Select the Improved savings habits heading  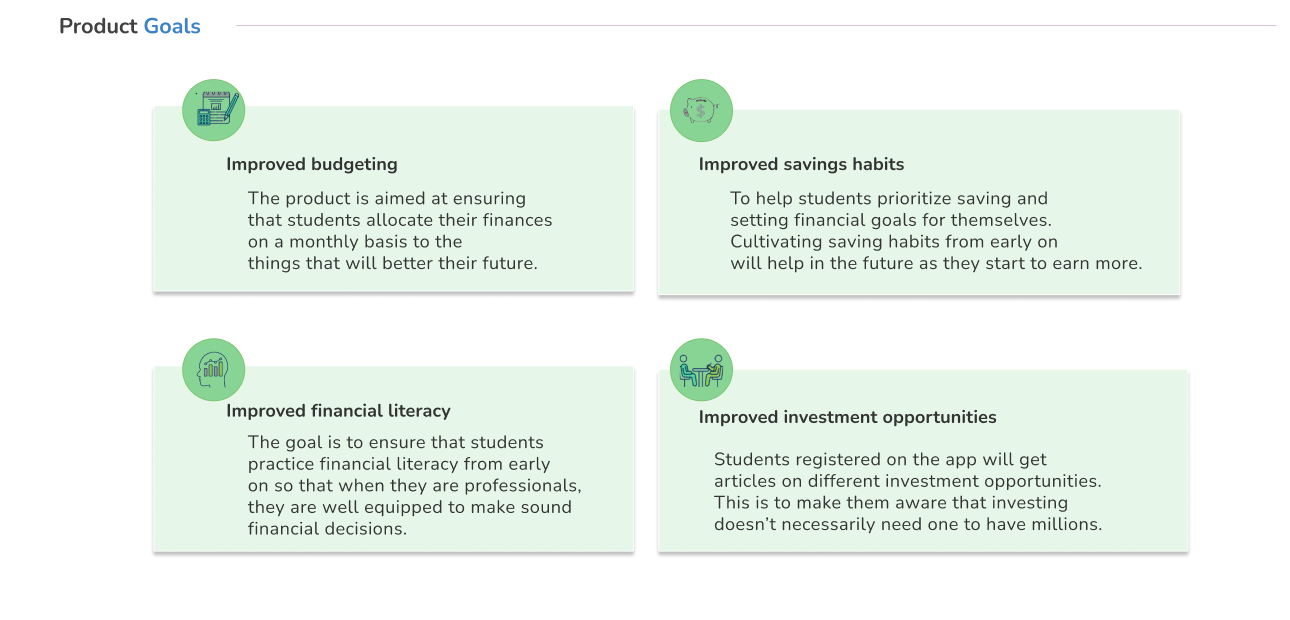[x=801, y=164]
